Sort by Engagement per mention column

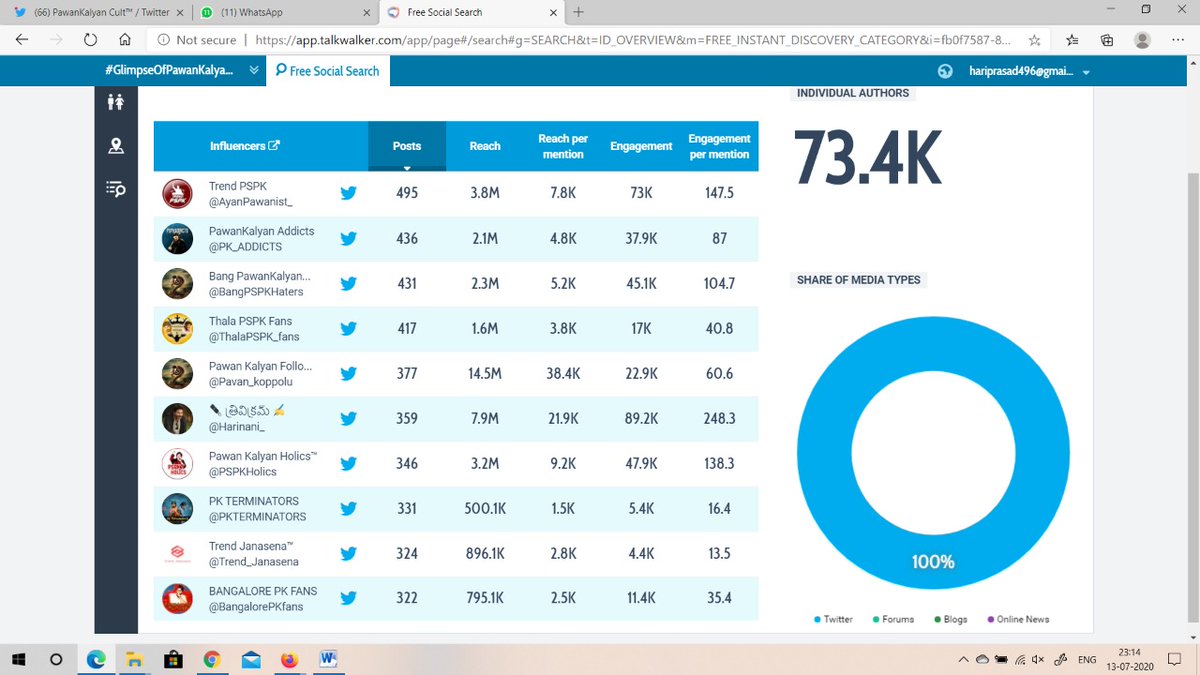coord(719,146)
